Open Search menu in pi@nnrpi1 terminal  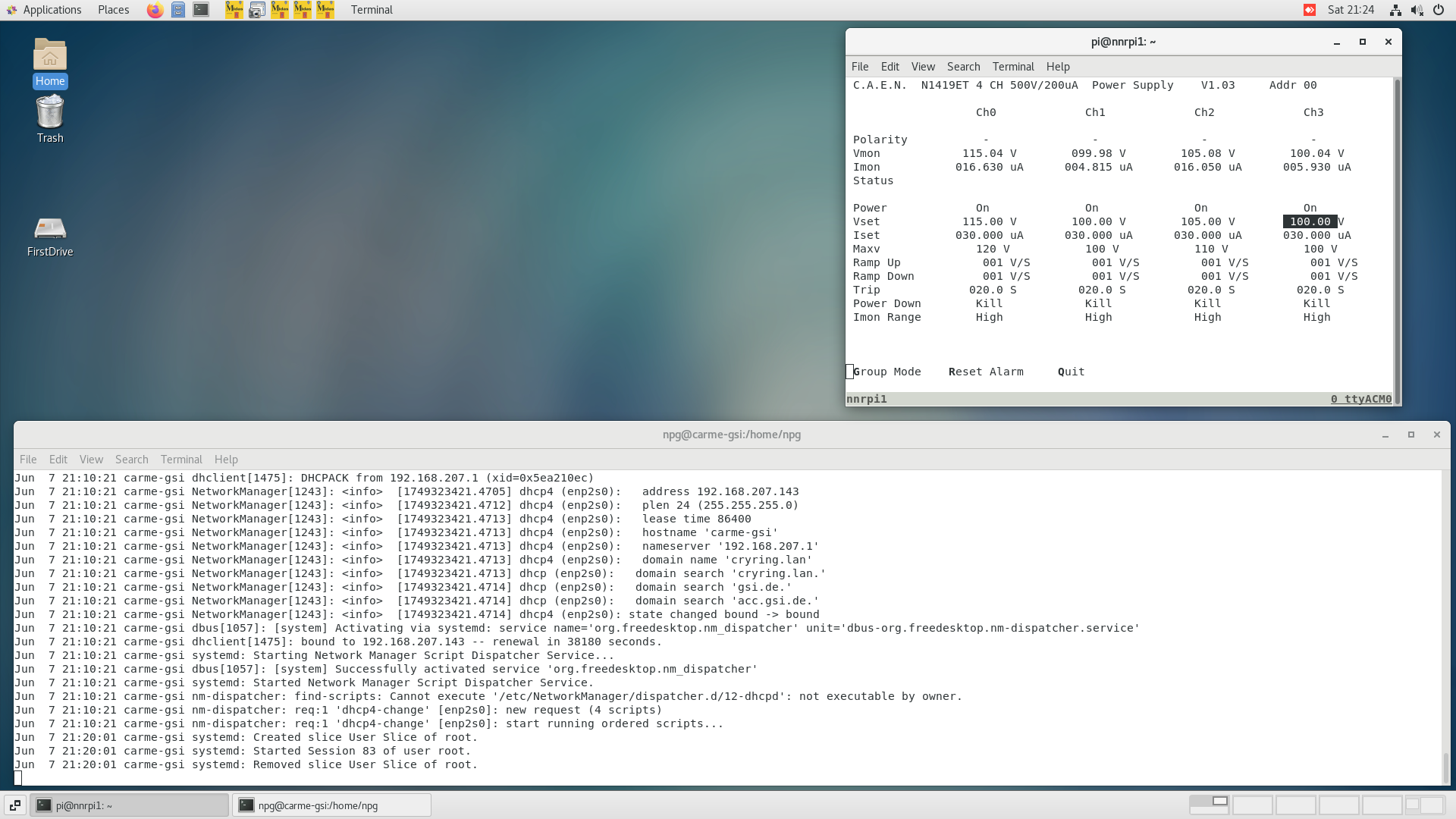[x=963, y=67]
